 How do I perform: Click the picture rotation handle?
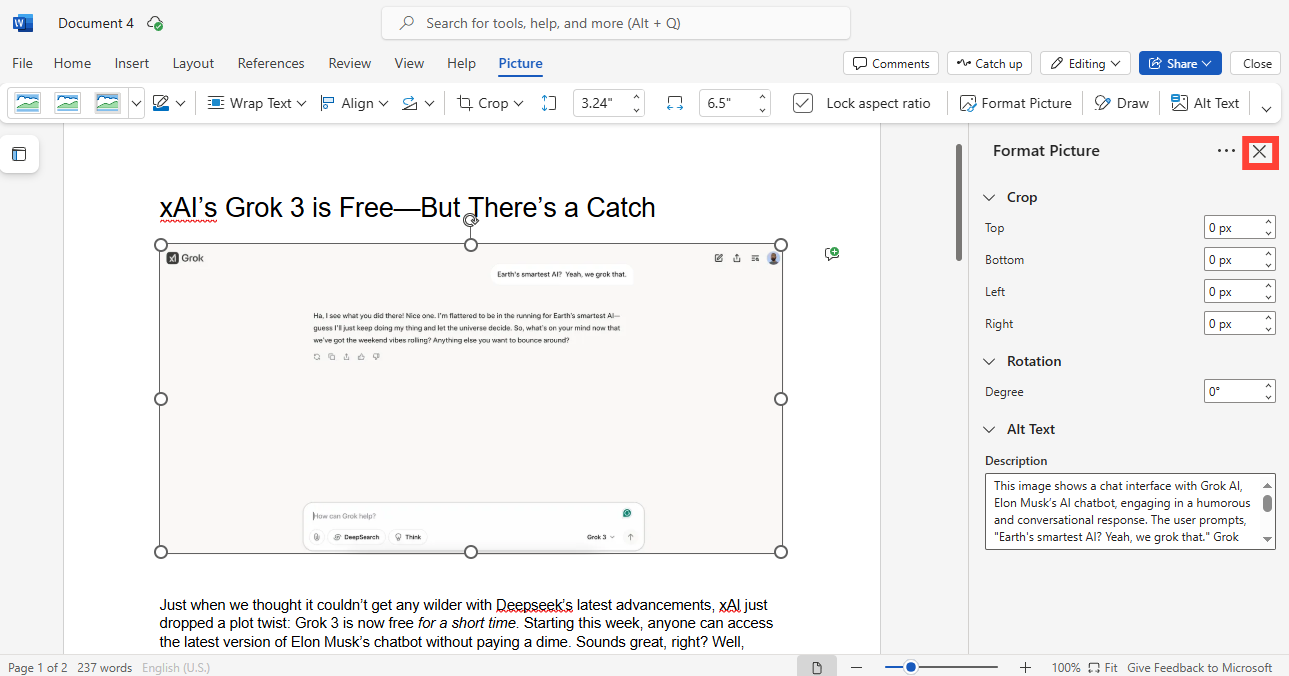(x=470, y=219)
